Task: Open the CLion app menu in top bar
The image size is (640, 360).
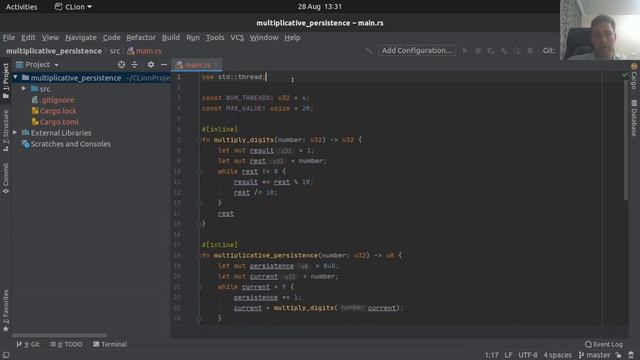Action: [x=73, y=7]
